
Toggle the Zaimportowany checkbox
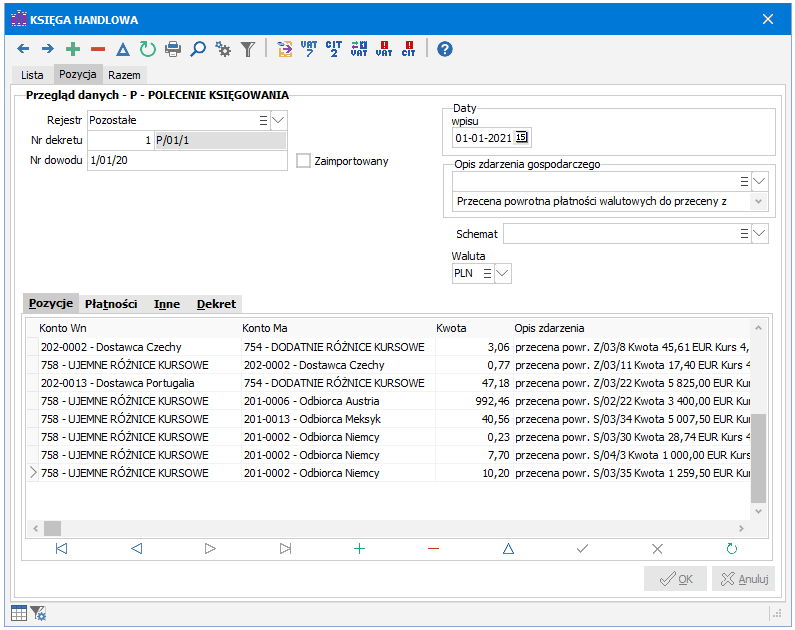(x=303, y=161)
